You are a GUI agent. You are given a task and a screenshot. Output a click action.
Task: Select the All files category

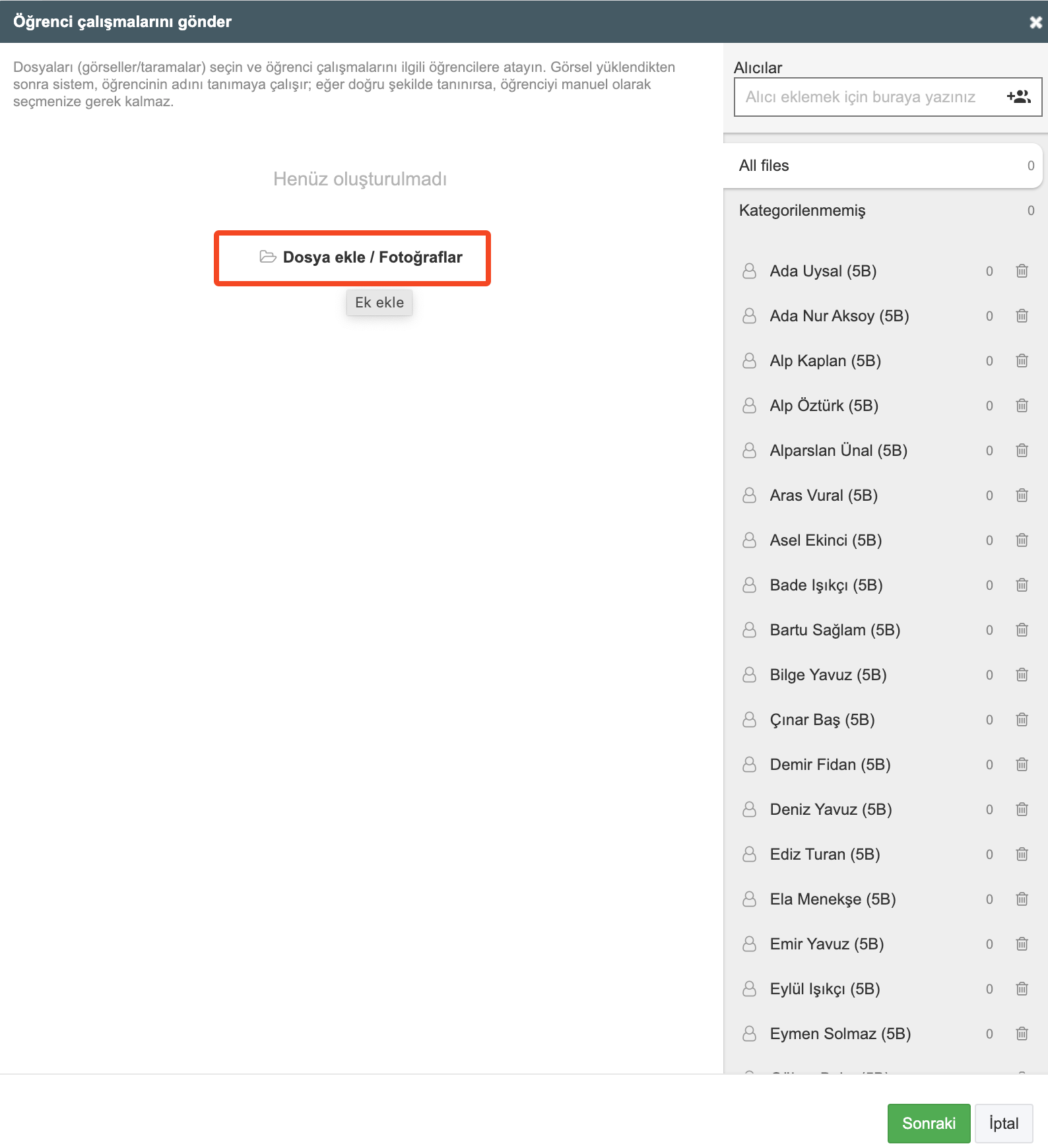pos(883,166)
